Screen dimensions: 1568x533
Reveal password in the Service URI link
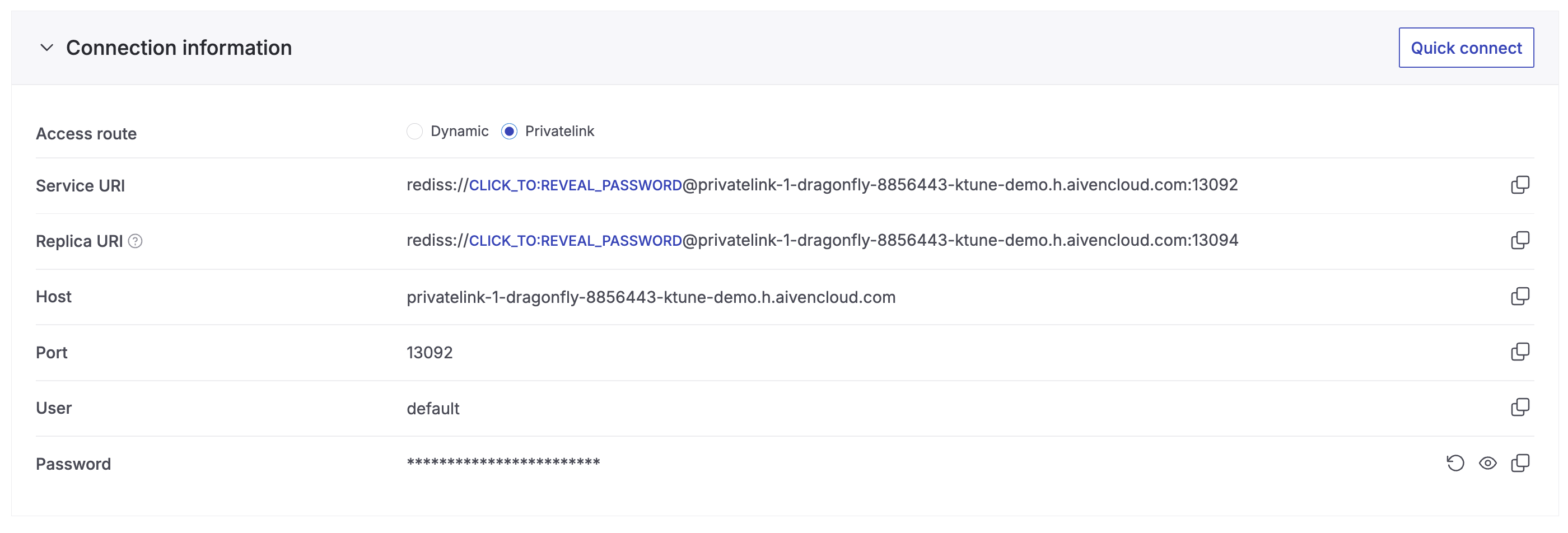click(x=576, y=184)
